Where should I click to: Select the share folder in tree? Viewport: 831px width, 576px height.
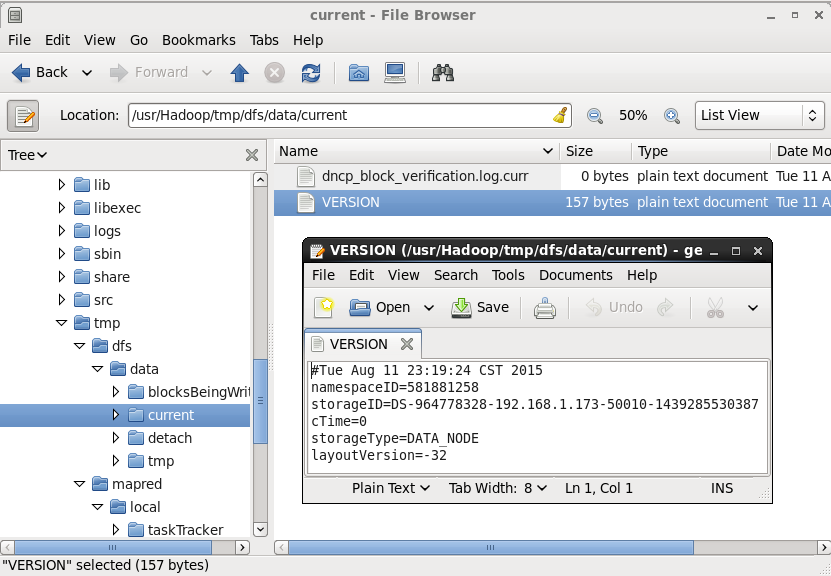112,277
